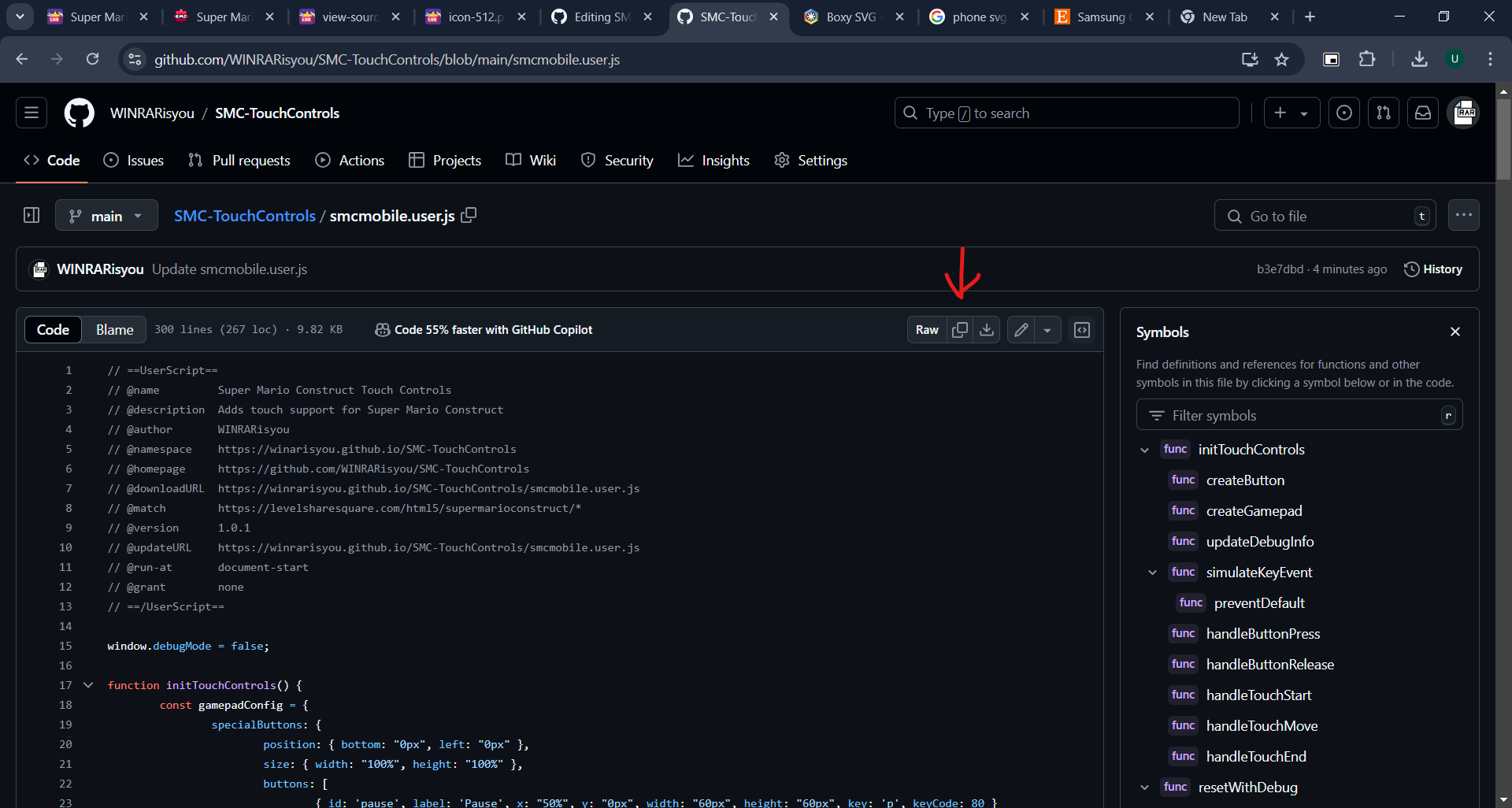1512x808 pixels.
Task: Open commit b3e7dbd link
Action: click(x=1280, y=269)
